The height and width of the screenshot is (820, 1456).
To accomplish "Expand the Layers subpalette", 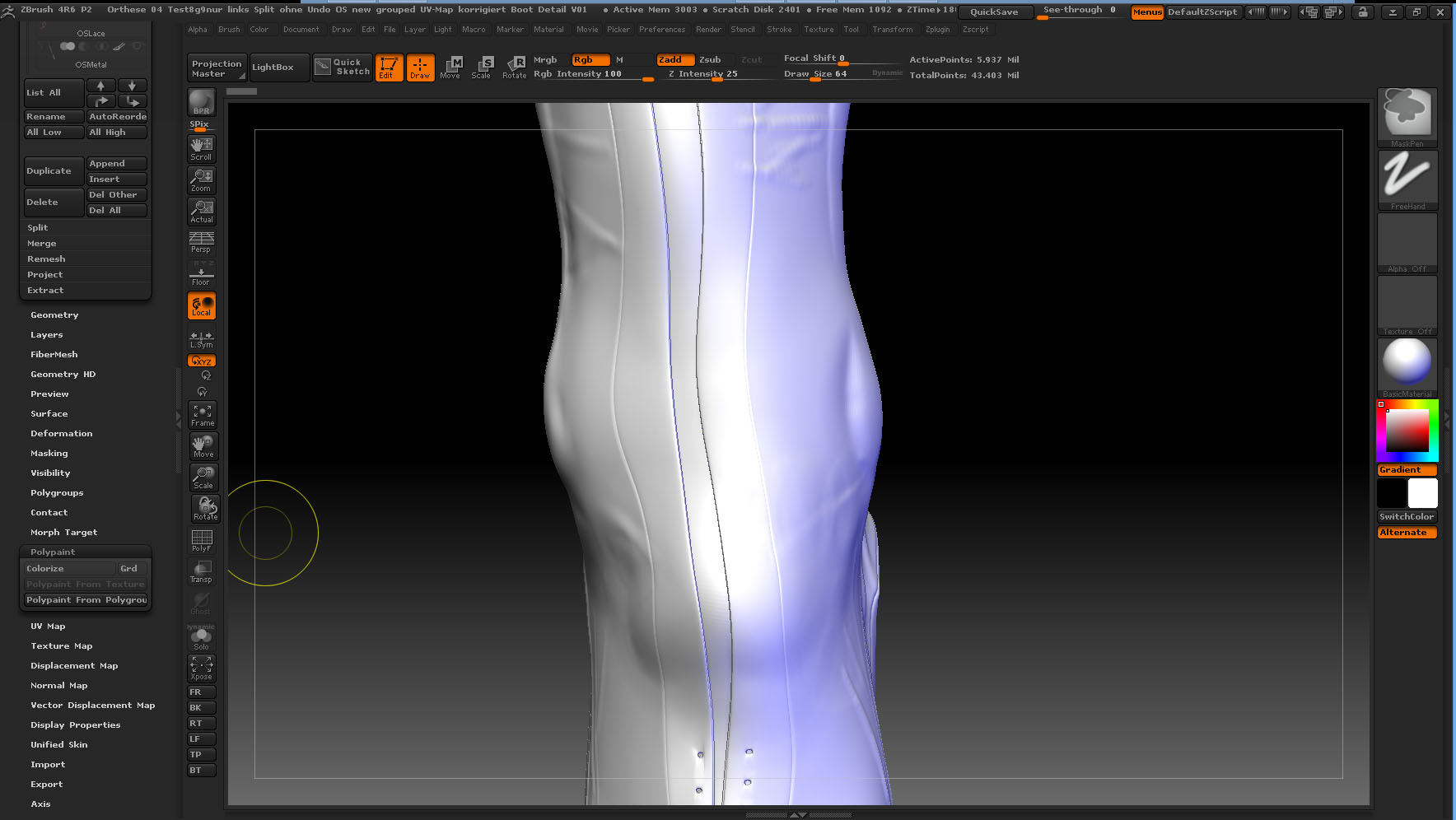I will (47, 335).
